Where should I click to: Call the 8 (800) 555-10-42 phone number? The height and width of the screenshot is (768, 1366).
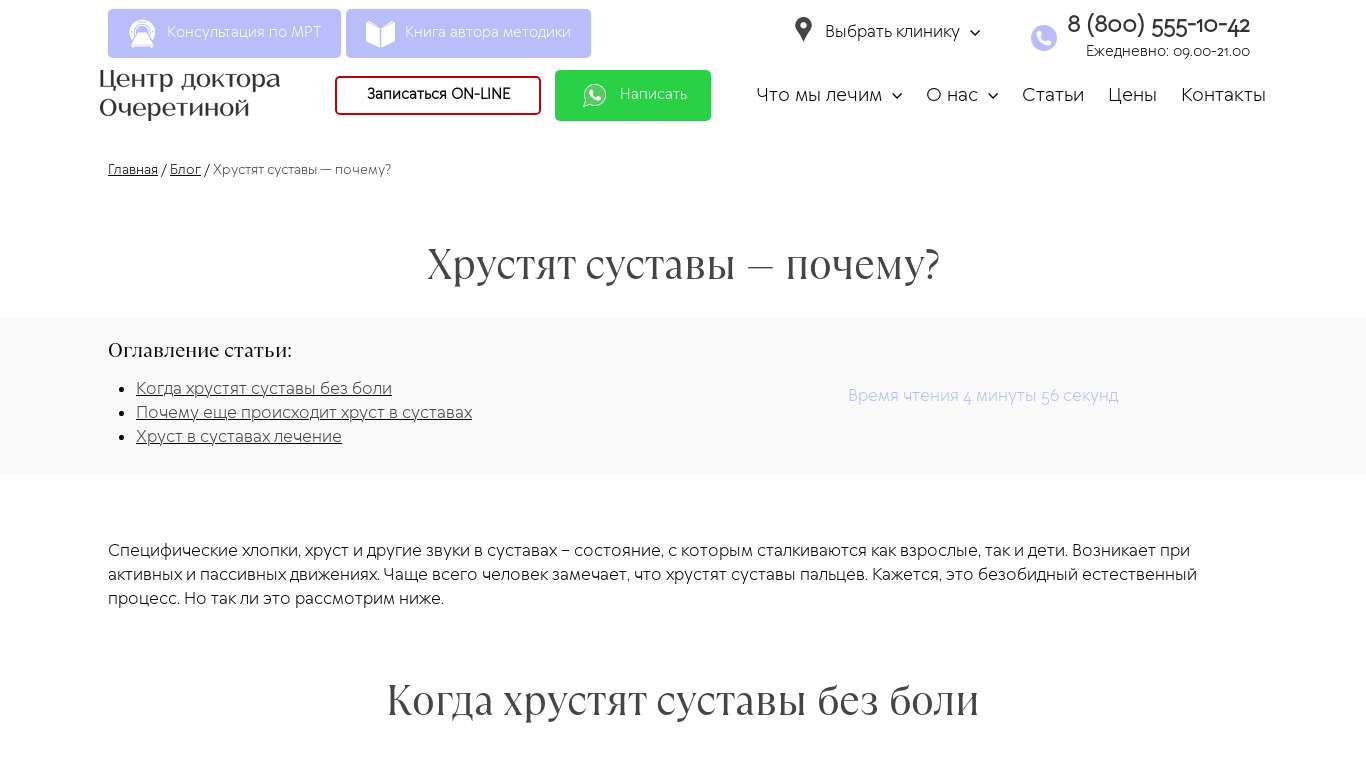point(1158,25)
